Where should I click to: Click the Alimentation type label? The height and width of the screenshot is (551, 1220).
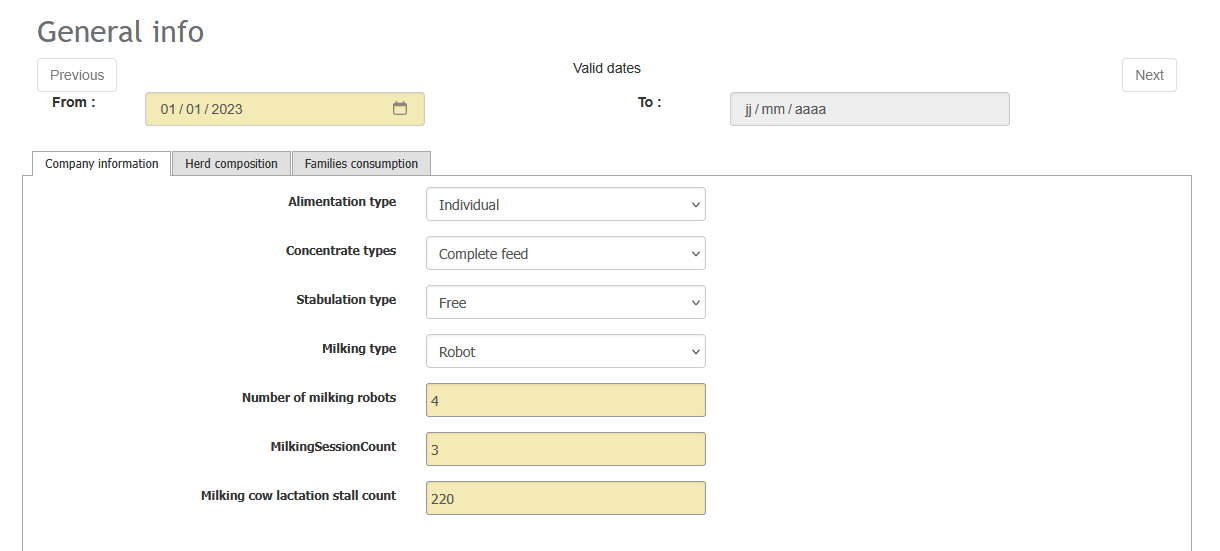pyautogui.click(x=342, y=202)
